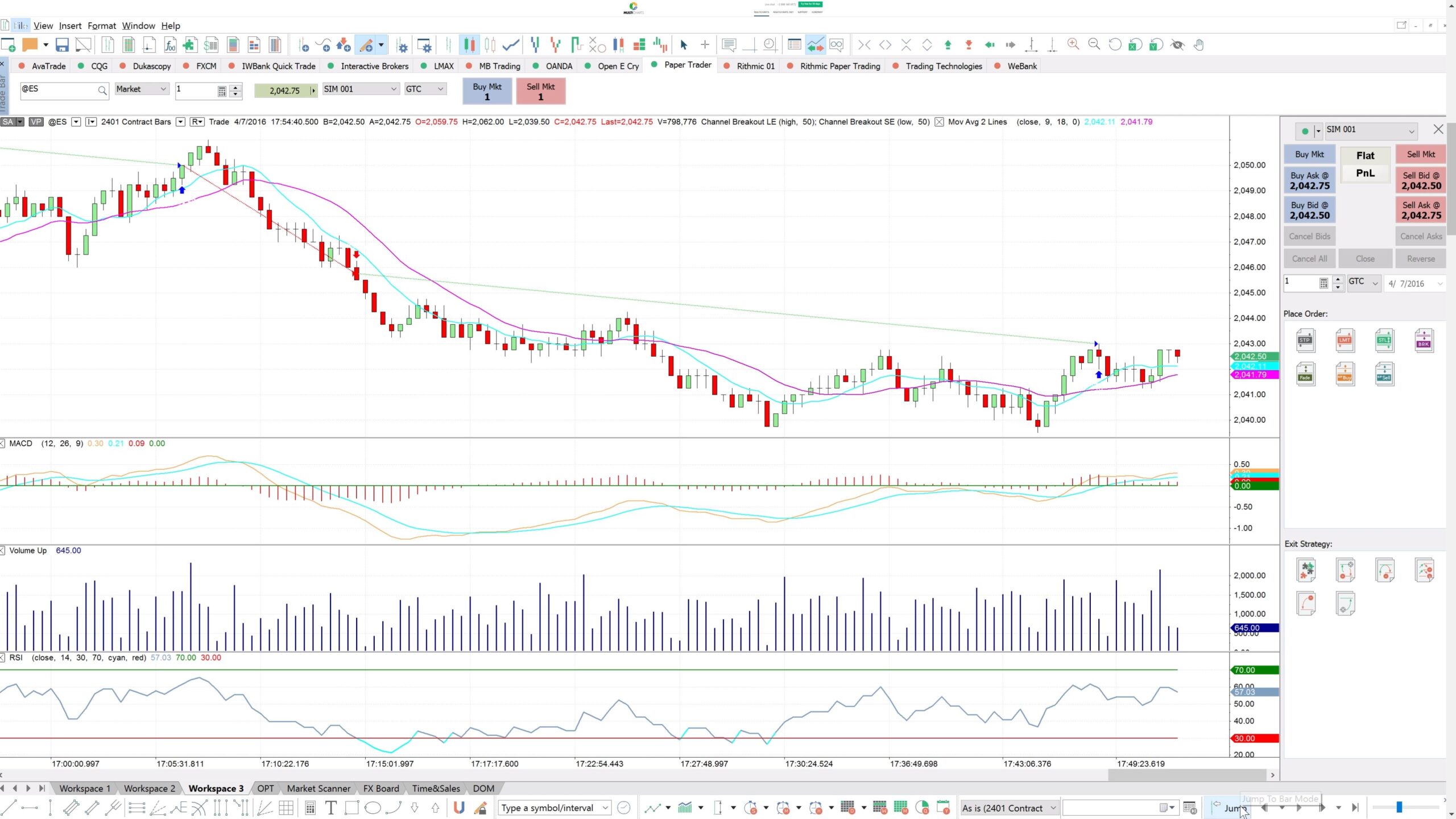
Task: Select the candlestick chart style icon
Action: click(x=469, y=44)
